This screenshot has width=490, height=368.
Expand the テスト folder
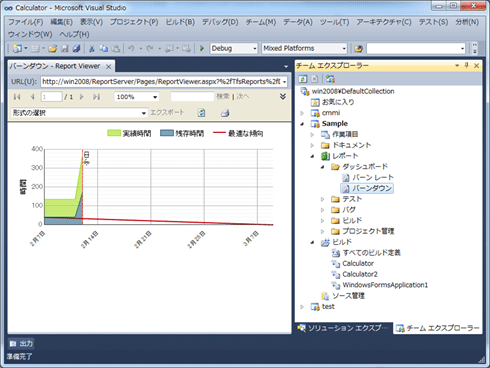click(x=322, y=199)
